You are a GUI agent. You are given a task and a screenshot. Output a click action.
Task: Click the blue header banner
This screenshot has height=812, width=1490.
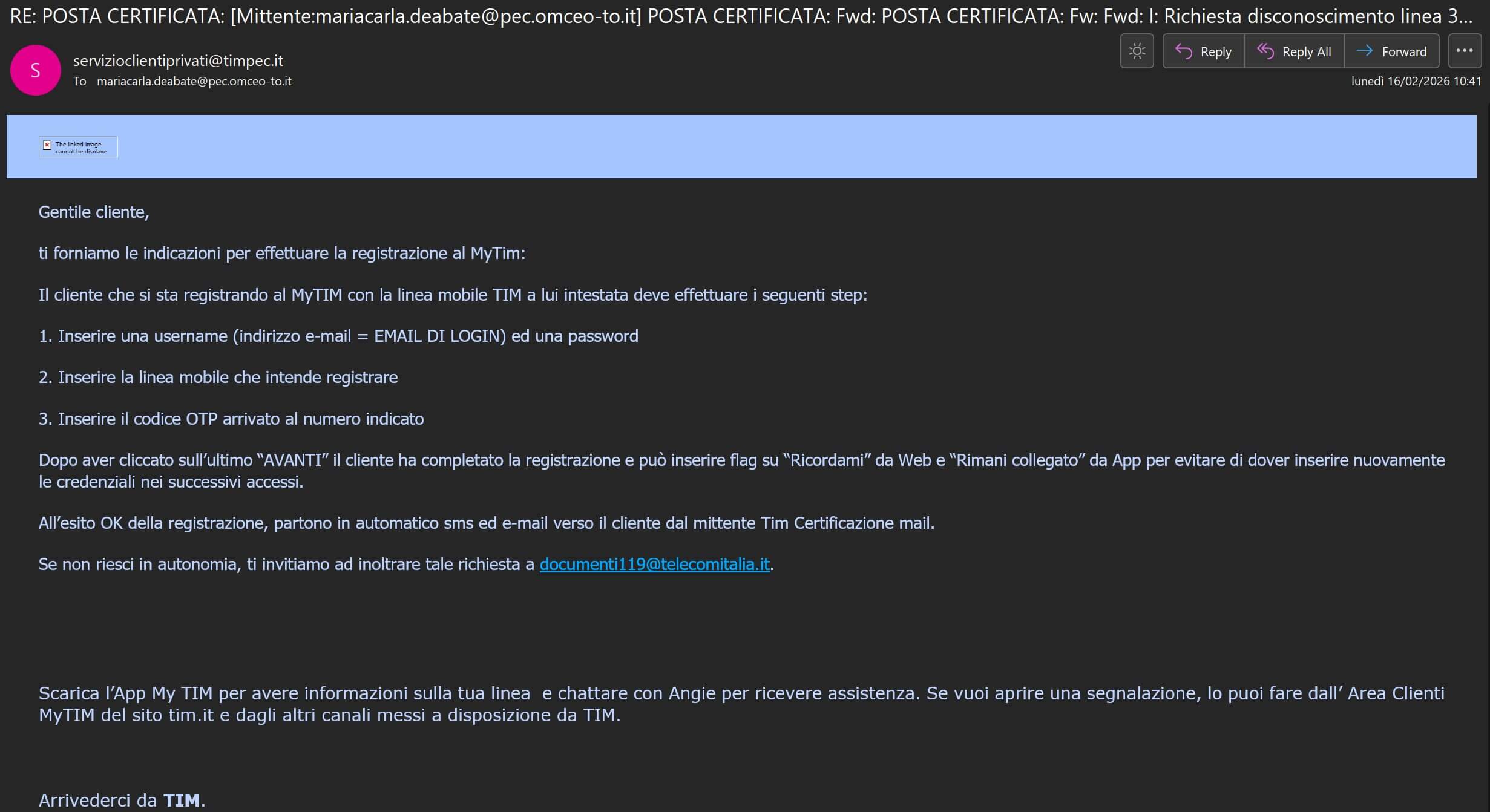[726, 146]
